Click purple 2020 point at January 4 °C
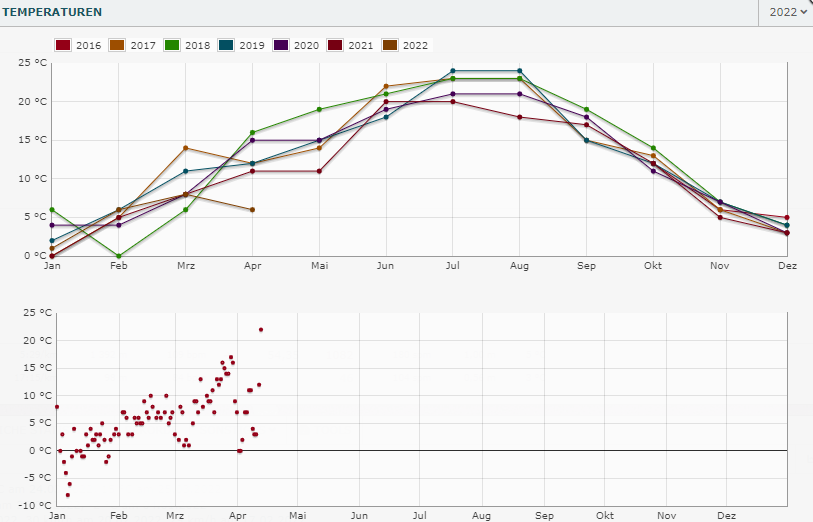813x522 pixels. point(52,225)
